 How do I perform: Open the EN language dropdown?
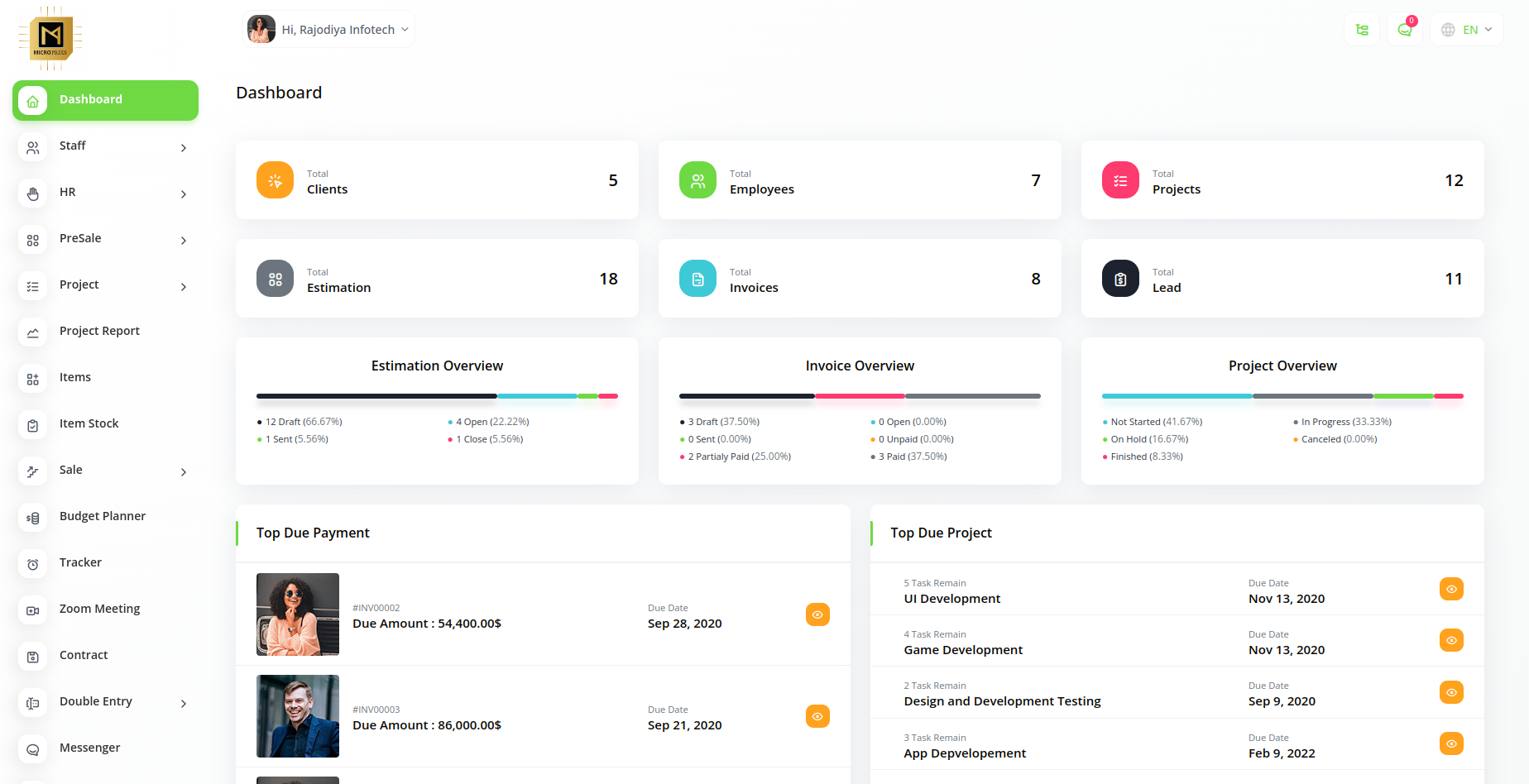coord(1467,30)
